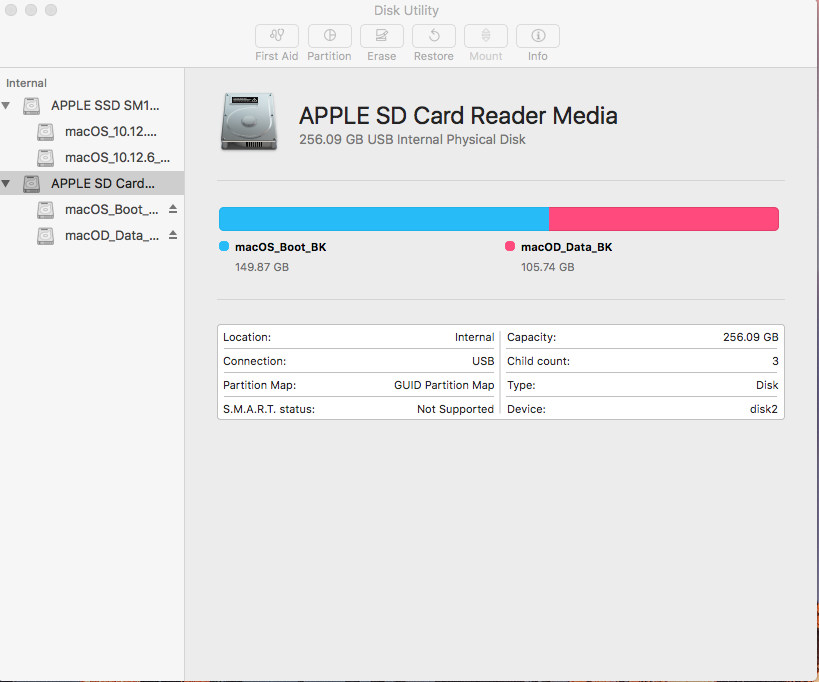Image resolution: width=819 pixels, height=682 pixels.
Task: Click the macOS_Boot_BK legend label
Action: coord(280,247)
